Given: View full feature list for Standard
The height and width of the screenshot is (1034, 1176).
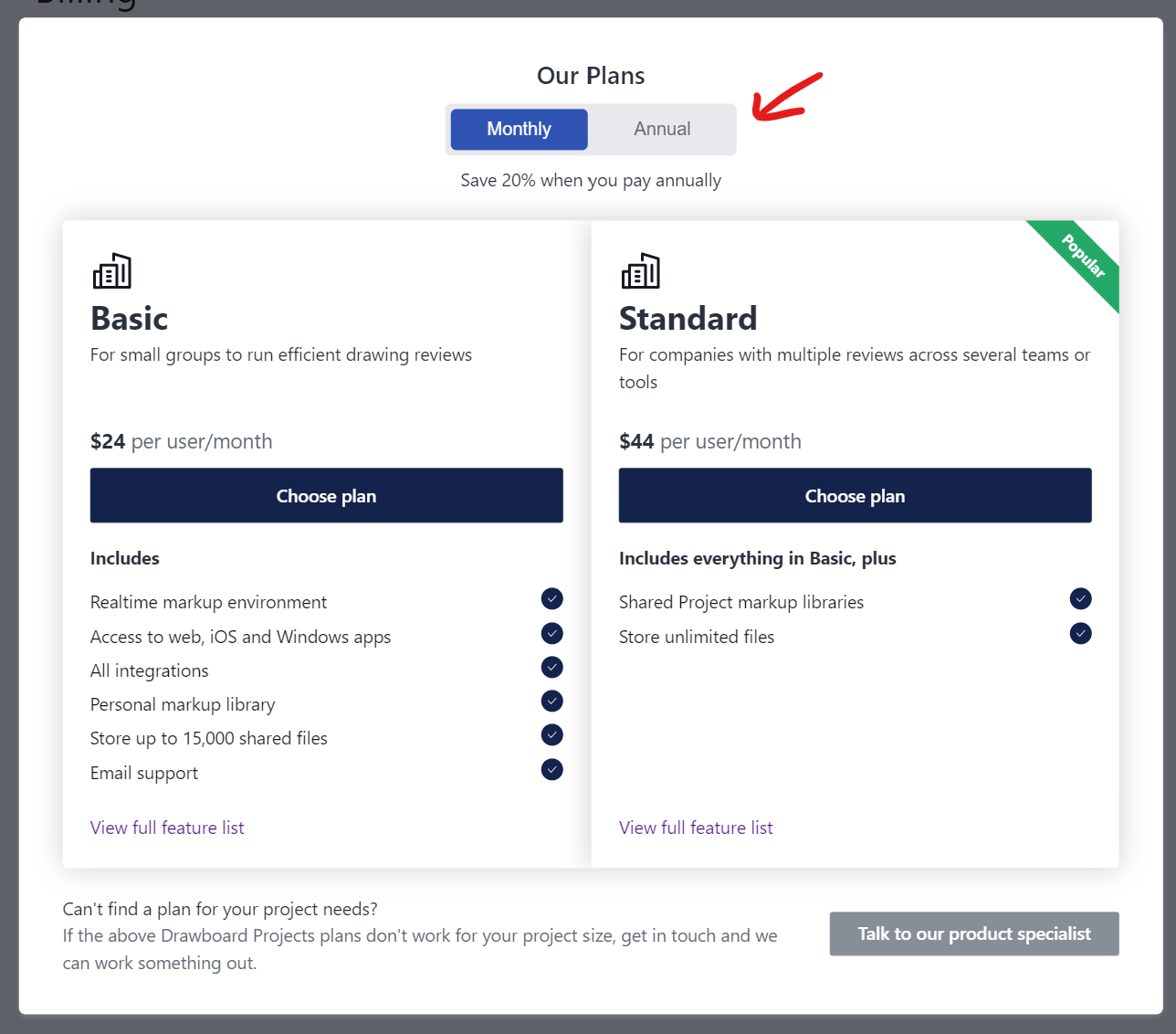Looking at the screenshot, I should [696, 828].
